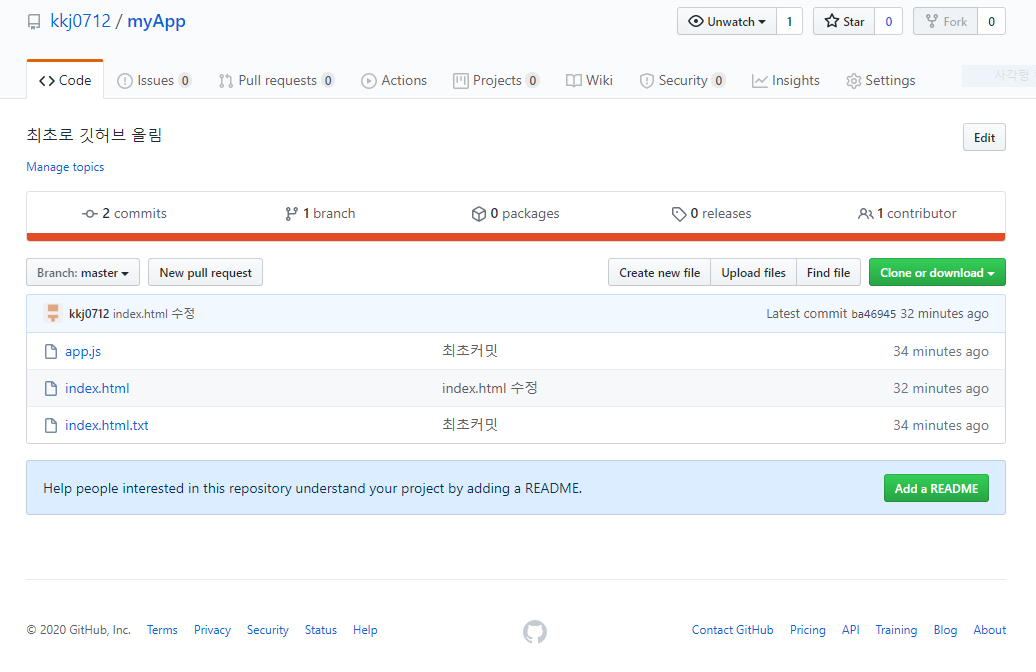Viewport: 1036px width, 672px height.
Task: Click New pull request button
Action: click(205, 272)
